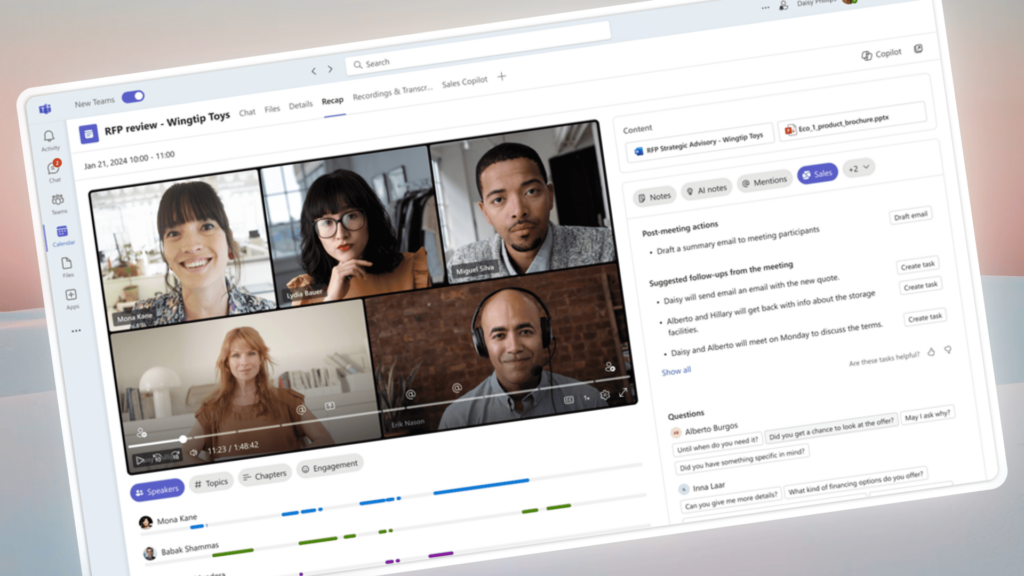Open Recordings & Transcripts tab
This screenshot has width=1024, height=576.
coord(392,93)
